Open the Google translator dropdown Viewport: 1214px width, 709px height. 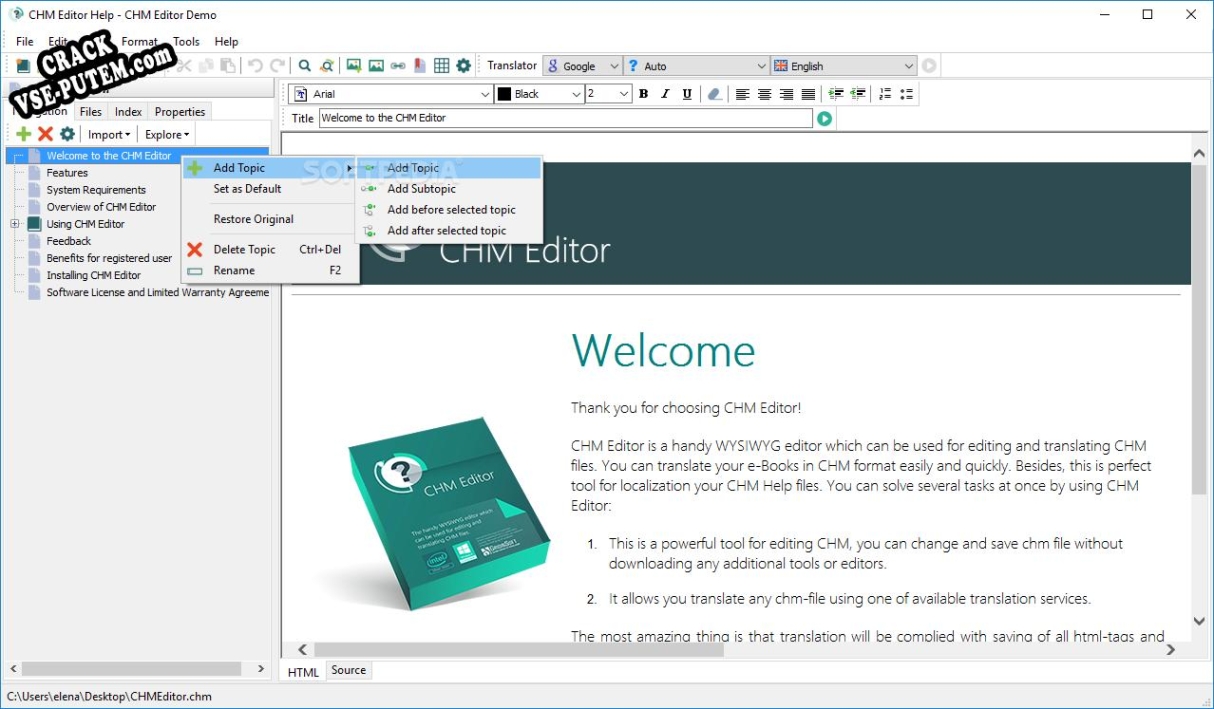coord(583,66)
